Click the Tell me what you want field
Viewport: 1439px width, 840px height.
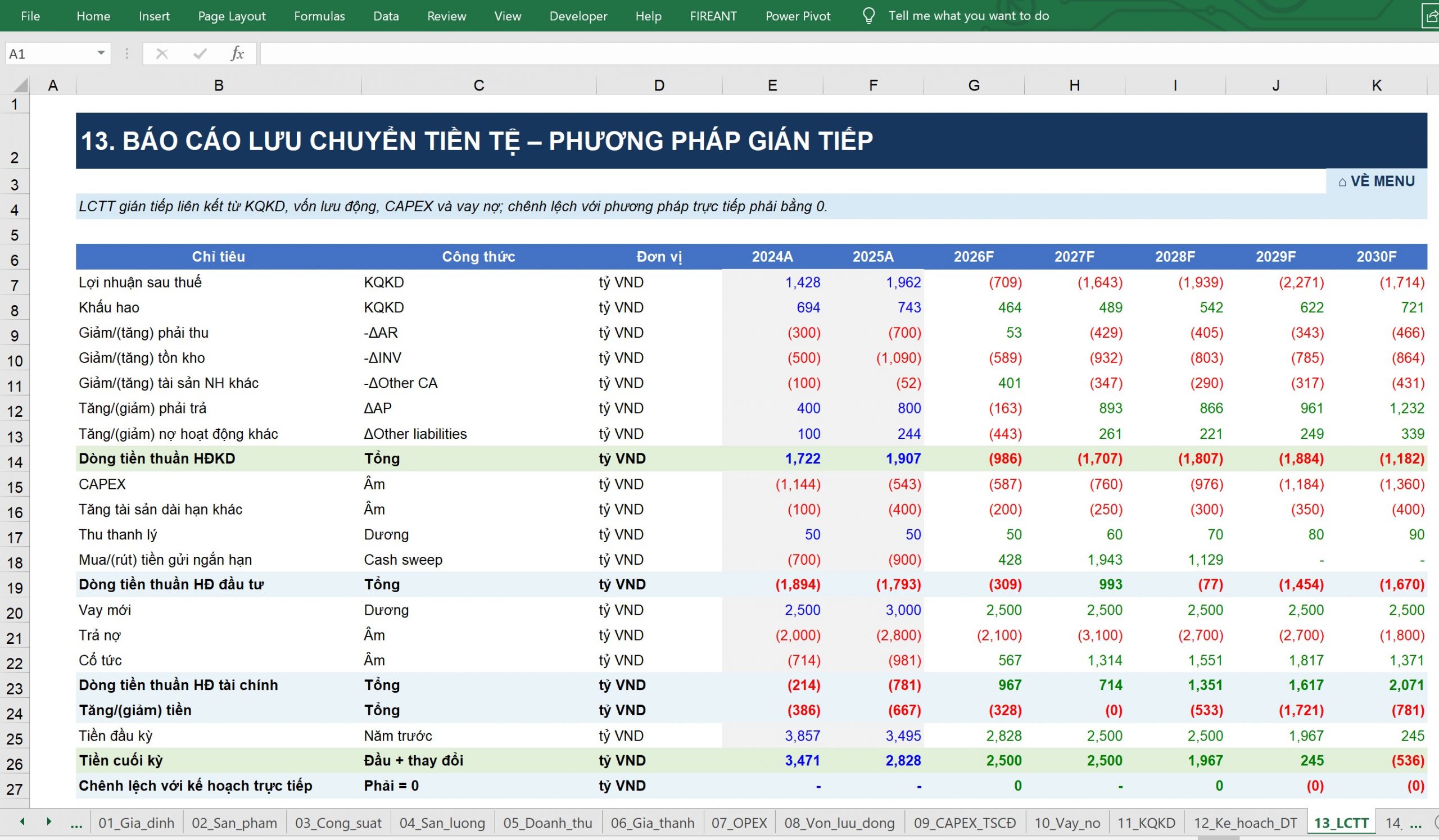(969, 16)
